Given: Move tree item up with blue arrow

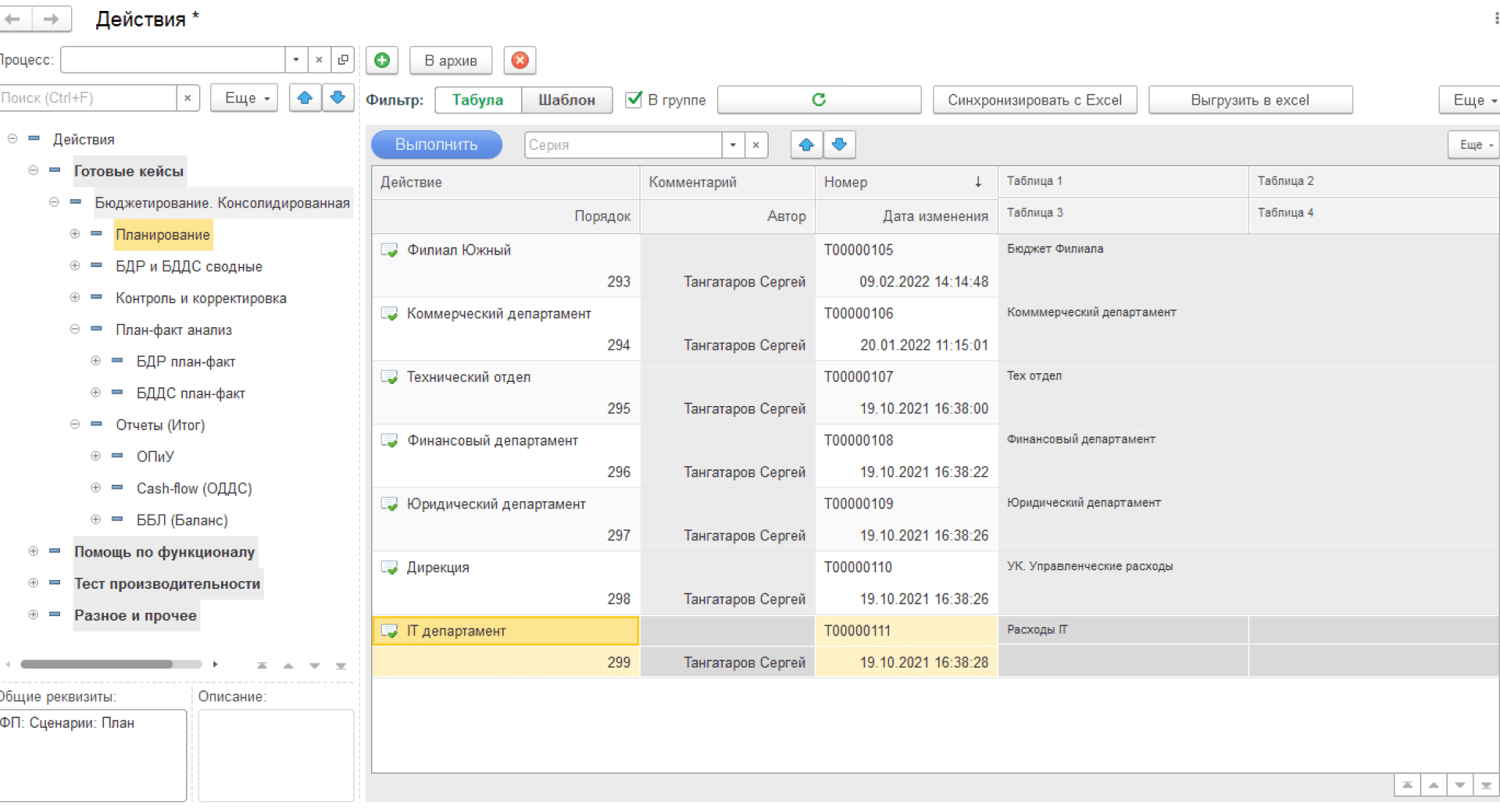Looking at the screenshot, I should [x=305, y=98].
